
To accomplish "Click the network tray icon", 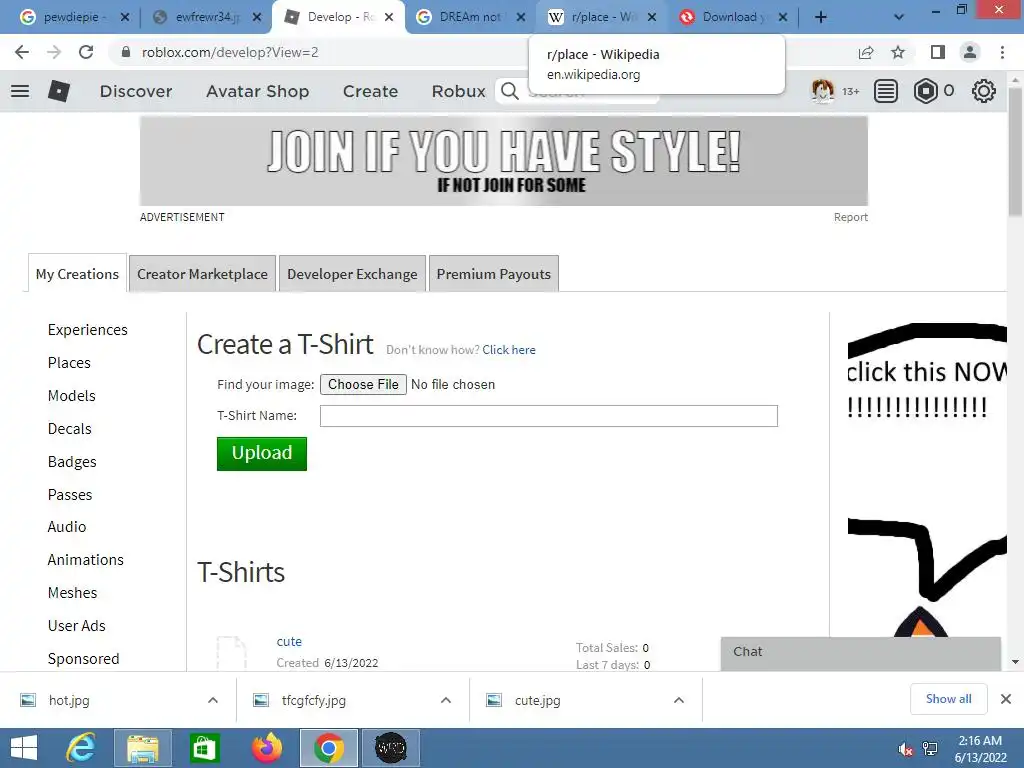I will click(929, 750).
